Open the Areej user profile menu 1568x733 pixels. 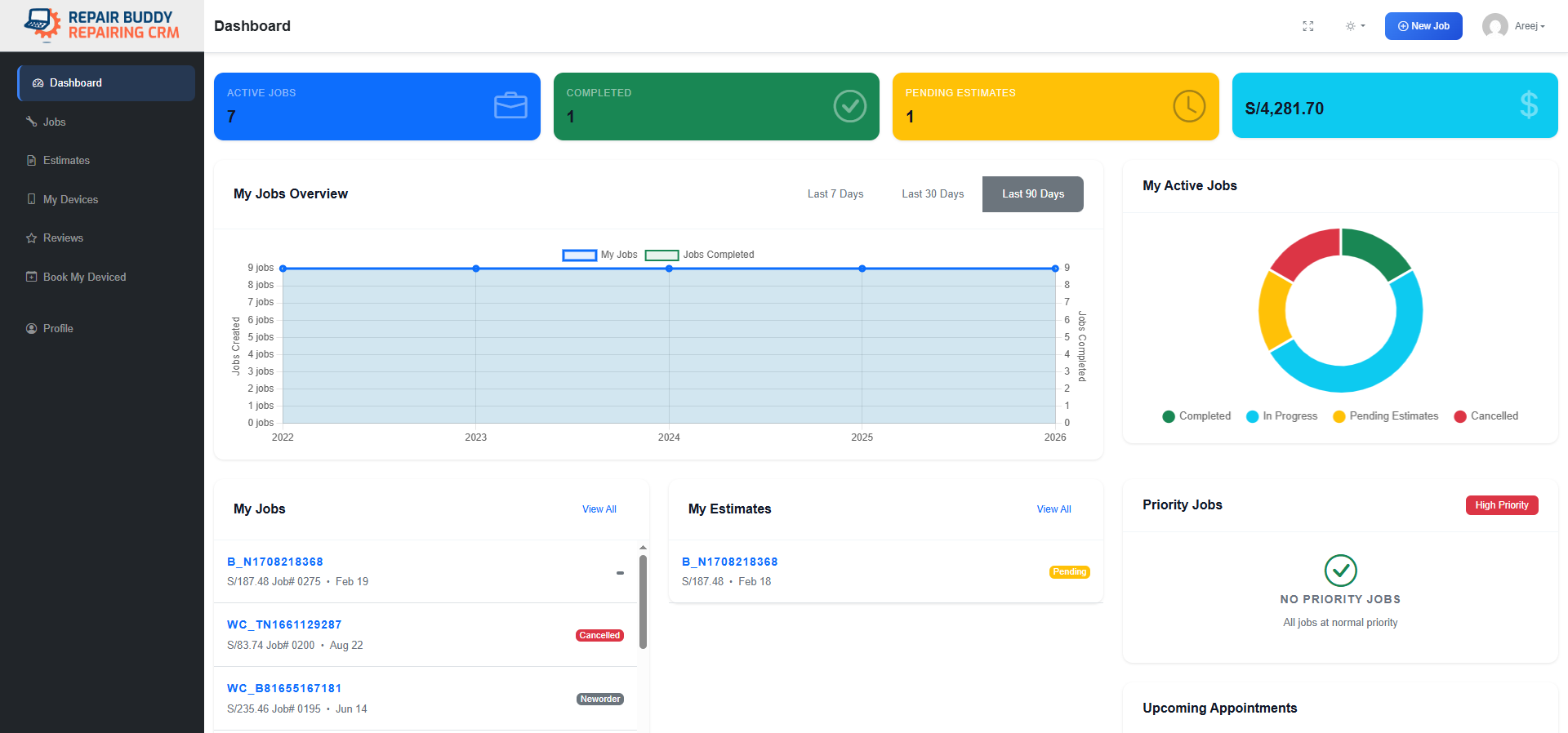[x=1515, y=26]
